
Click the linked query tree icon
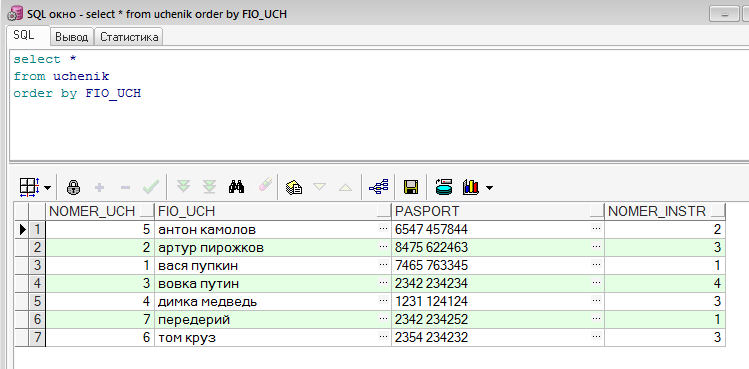coord(379,187)
